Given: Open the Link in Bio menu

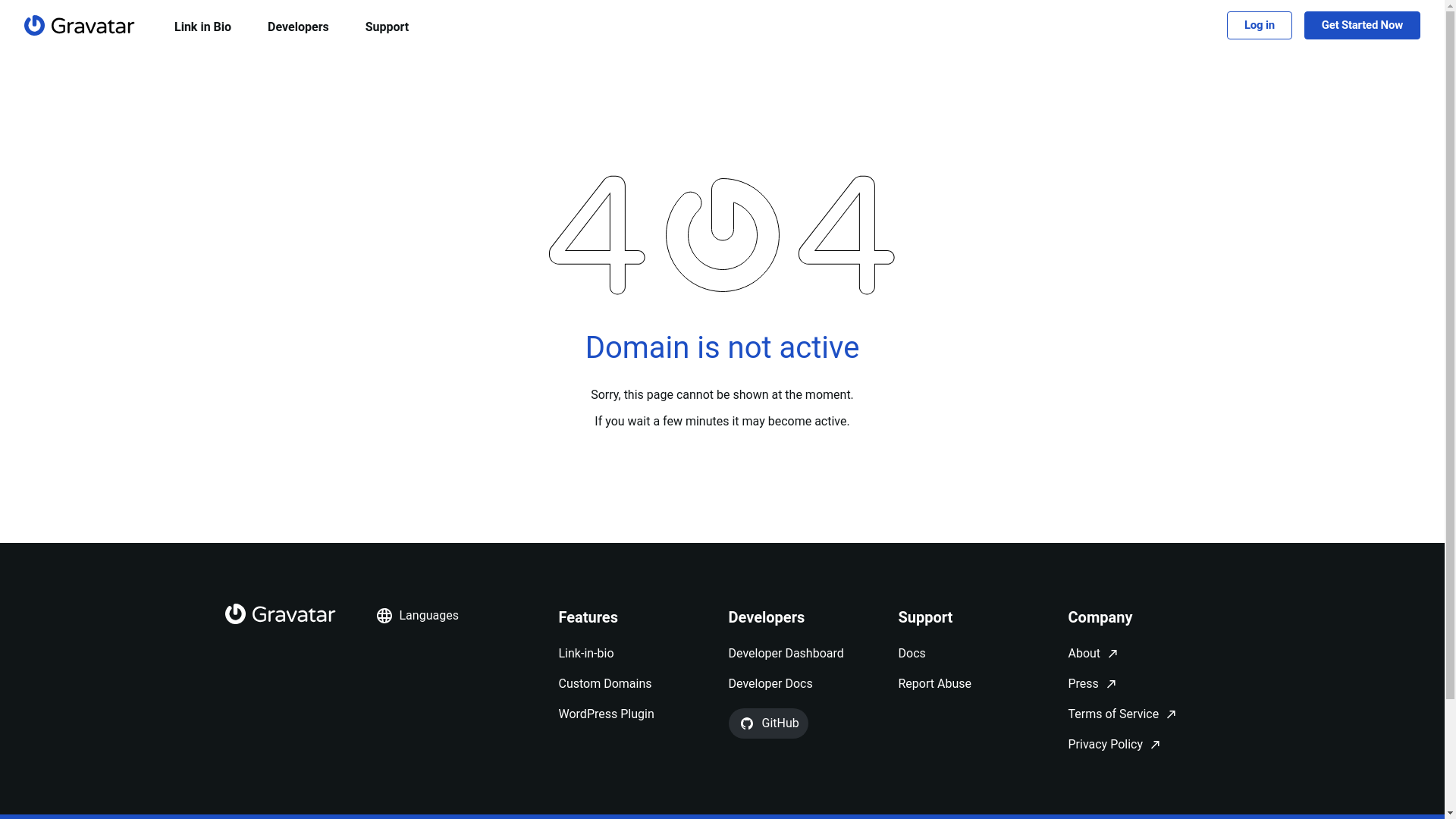Looking at the screenshot, I should pos(202,27).
